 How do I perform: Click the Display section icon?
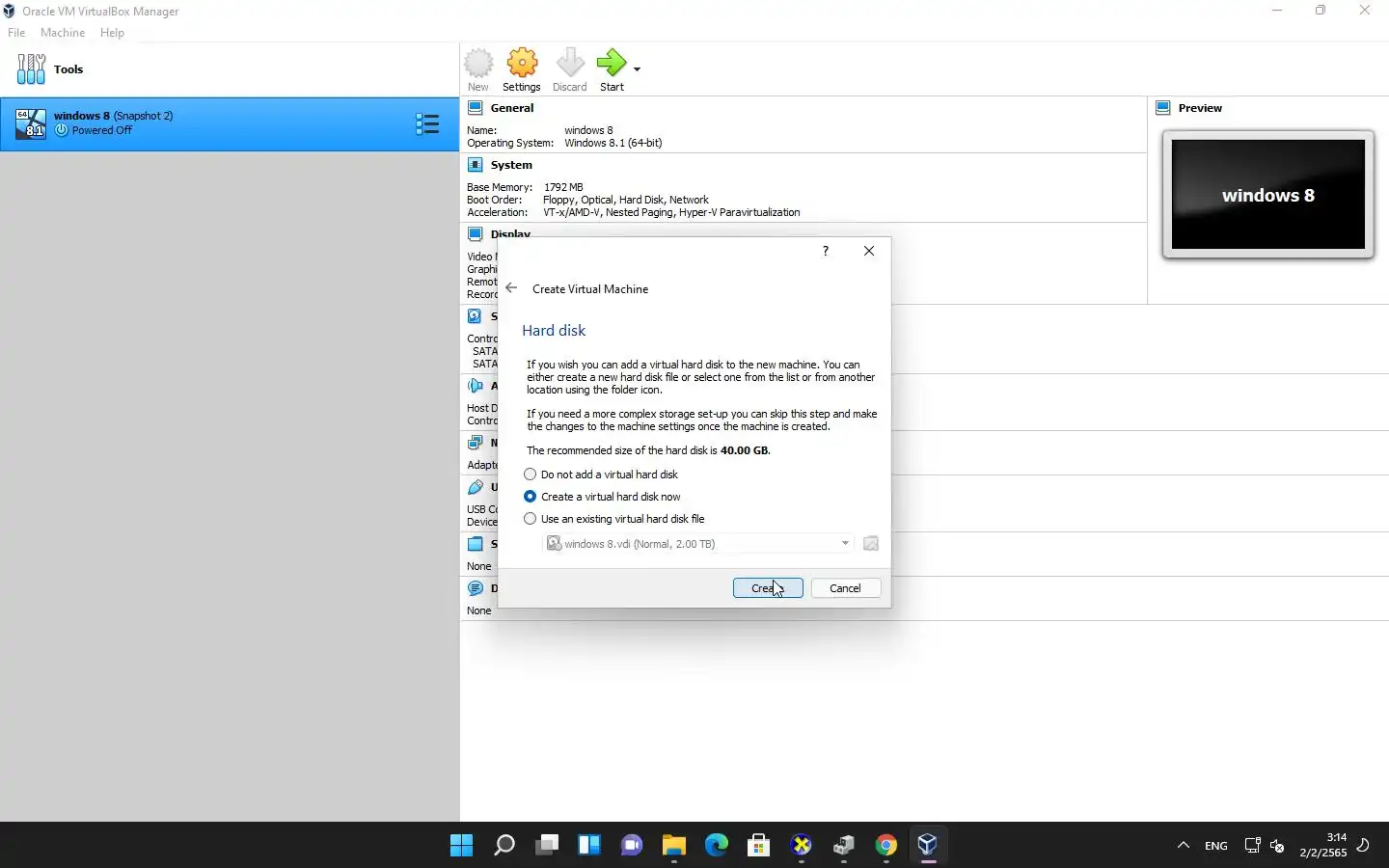475,233
